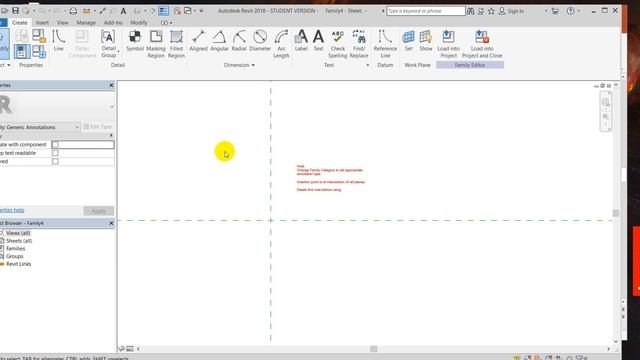Choose the Masking Region tool
The width and height of the screenshot is (640, 360).
click(156, 43)
